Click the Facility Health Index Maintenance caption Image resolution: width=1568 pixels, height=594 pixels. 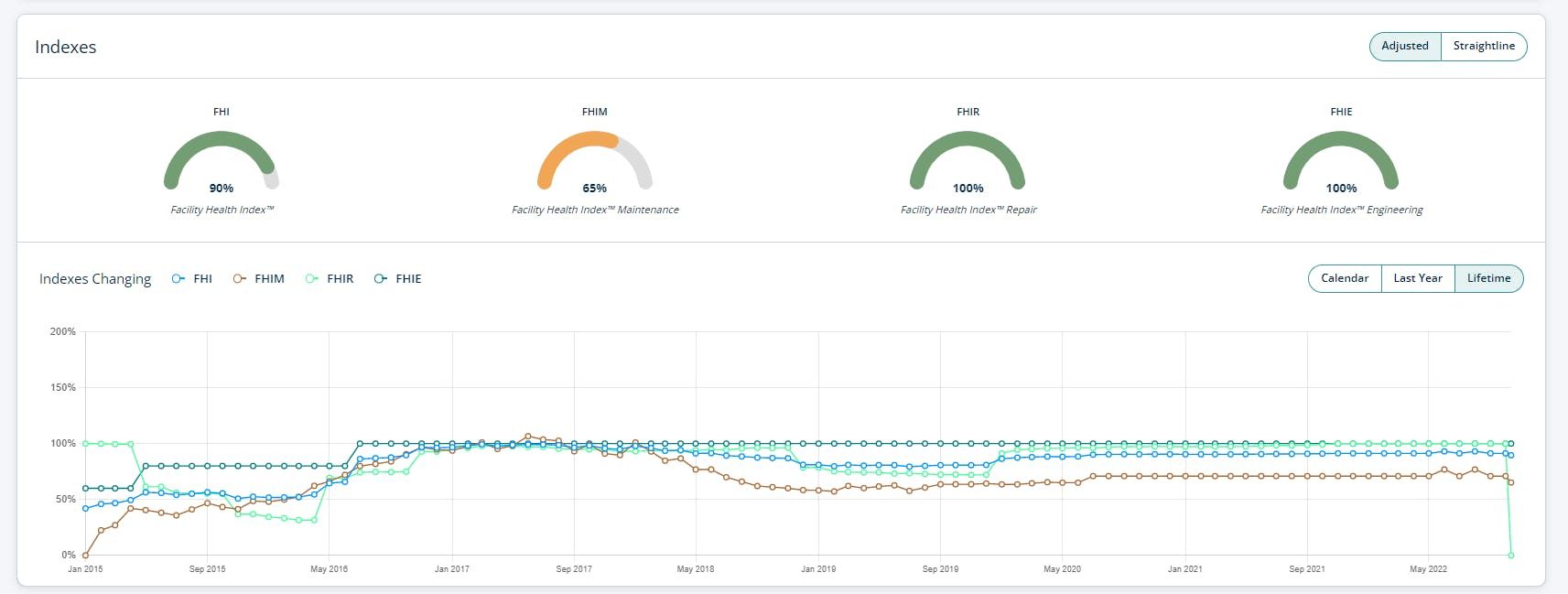pos(595,210)
